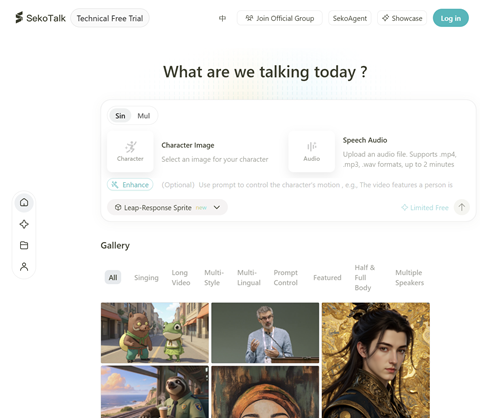Open the Join Official Group button
Viewport: 480px width, 418px height.
[x=279, y=18]
